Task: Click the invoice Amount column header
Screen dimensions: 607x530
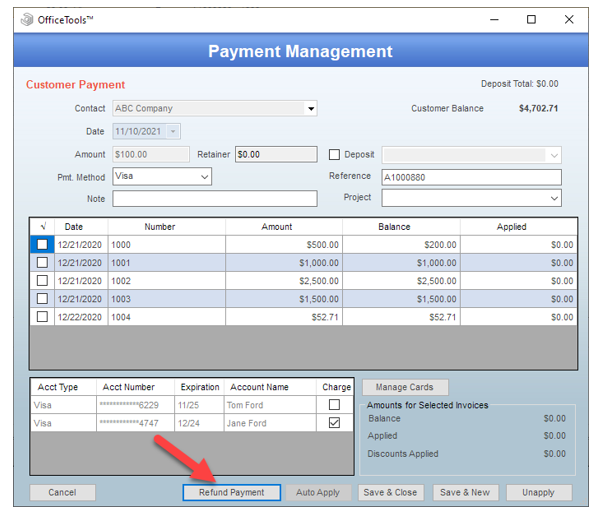Action: point(284,227)
